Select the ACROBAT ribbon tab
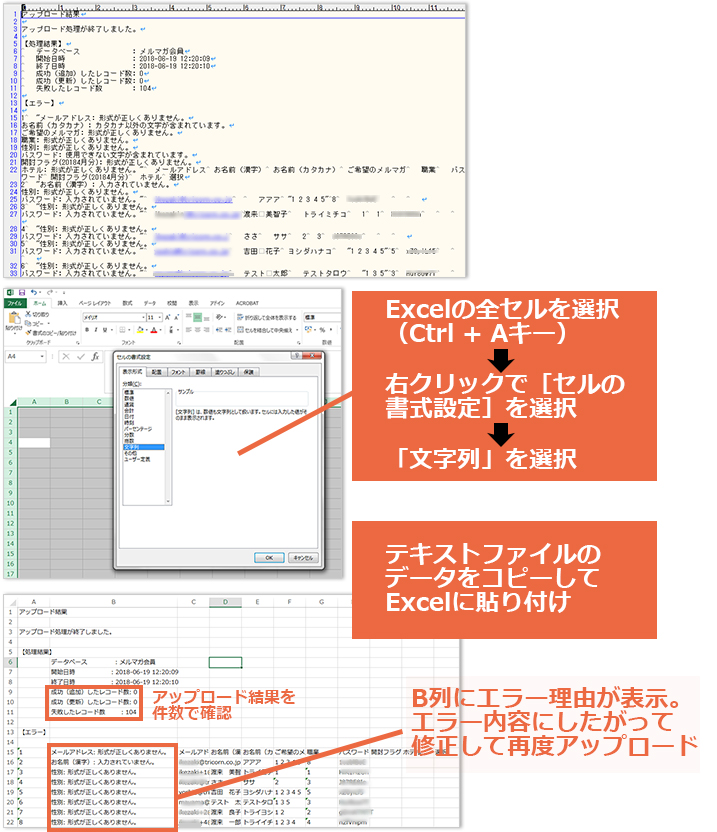The image size is (717, 832). [247, 304]
